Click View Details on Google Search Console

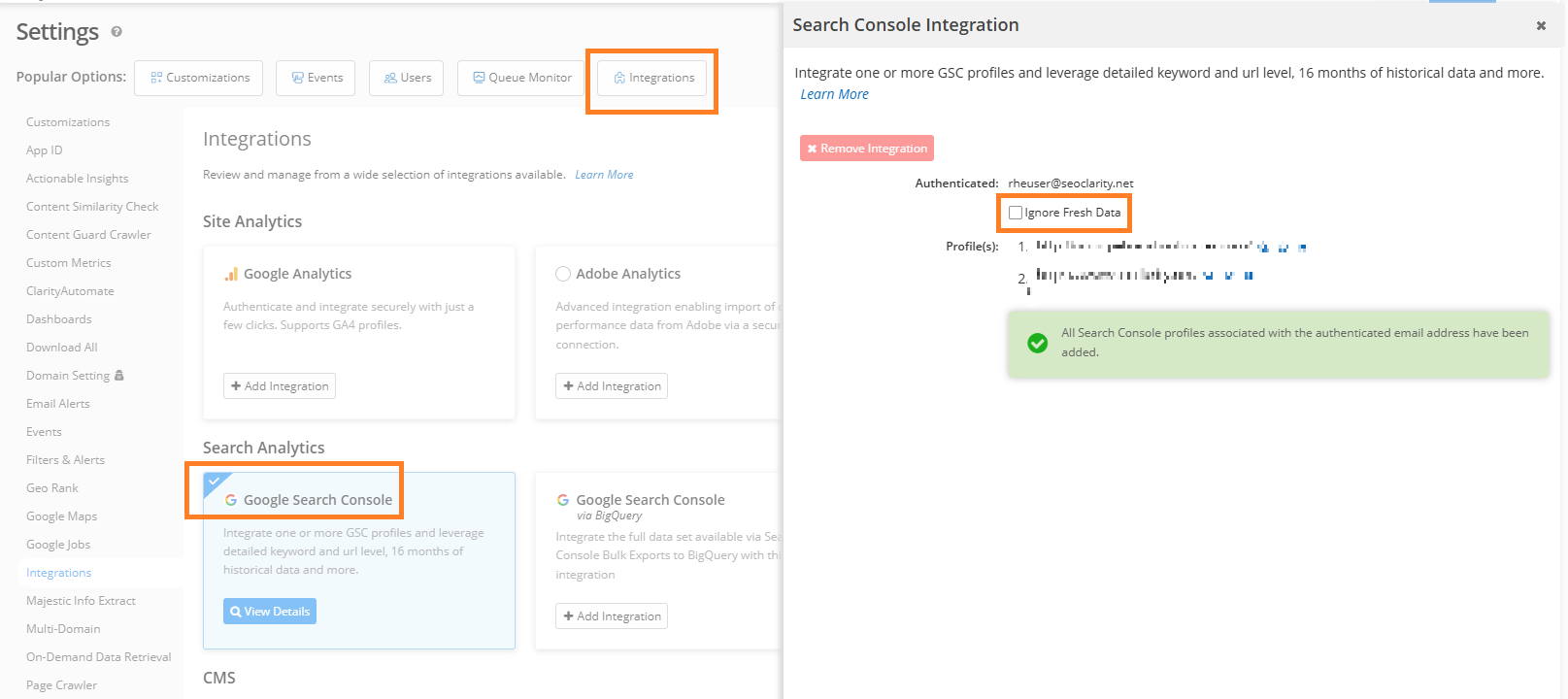[270, 612]
